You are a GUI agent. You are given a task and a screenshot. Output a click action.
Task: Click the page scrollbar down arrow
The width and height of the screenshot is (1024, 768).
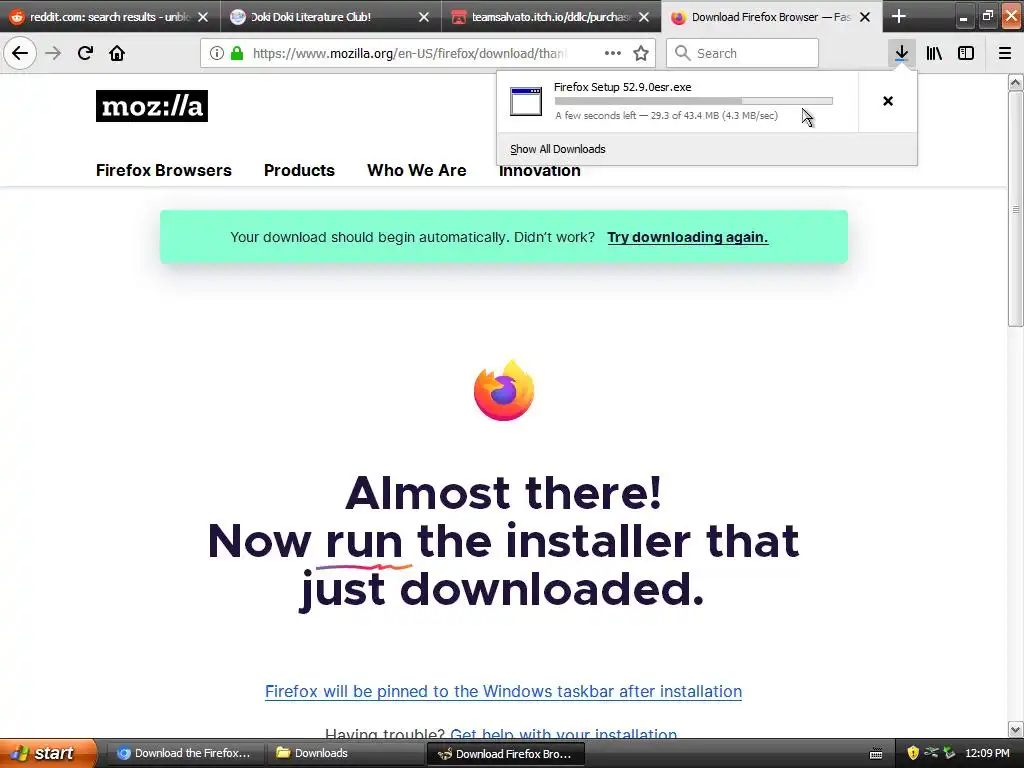click(x=1015, y=729)
